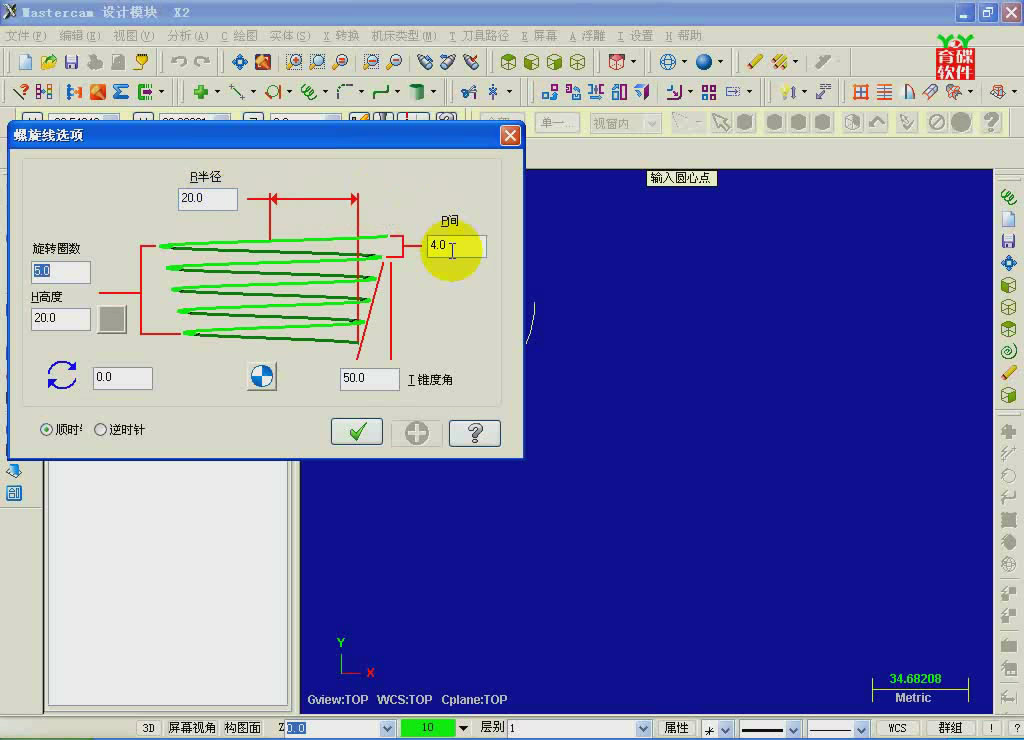Open the Z depth dropdown in status bar

[387, 728]
